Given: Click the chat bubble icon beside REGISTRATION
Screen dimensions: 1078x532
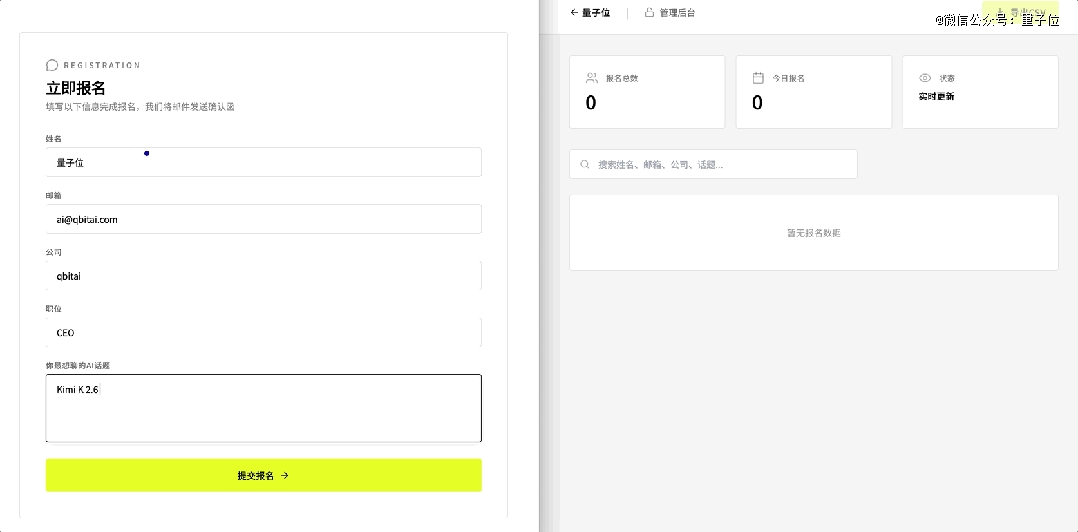Looking at the screenshot, I should pos(52,65).
